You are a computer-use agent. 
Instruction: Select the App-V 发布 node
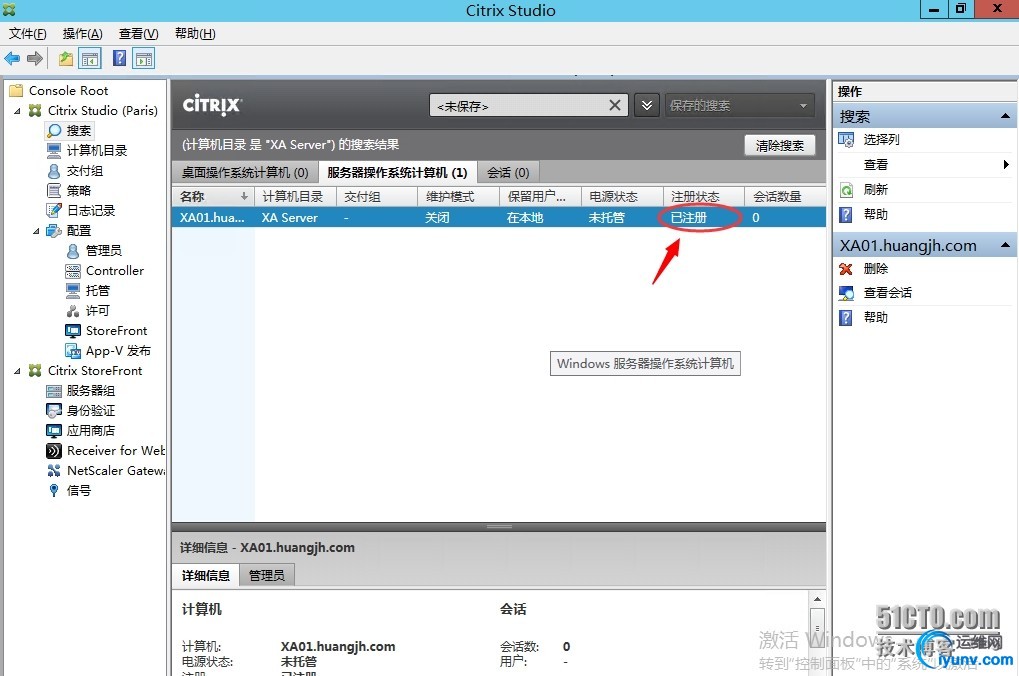coord(109,351)
